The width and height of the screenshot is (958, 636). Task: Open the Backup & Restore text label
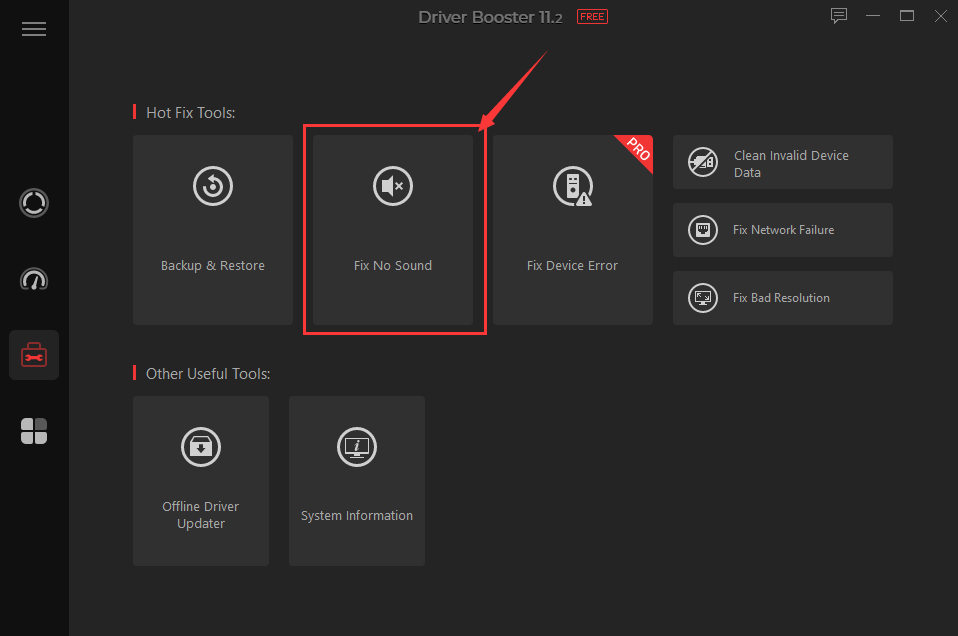[213, 266]
